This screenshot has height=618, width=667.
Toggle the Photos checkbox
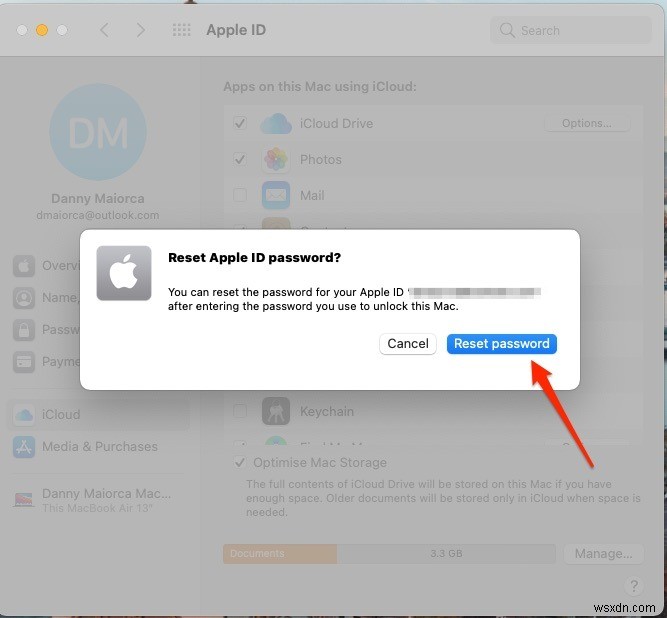click(240, 159)
